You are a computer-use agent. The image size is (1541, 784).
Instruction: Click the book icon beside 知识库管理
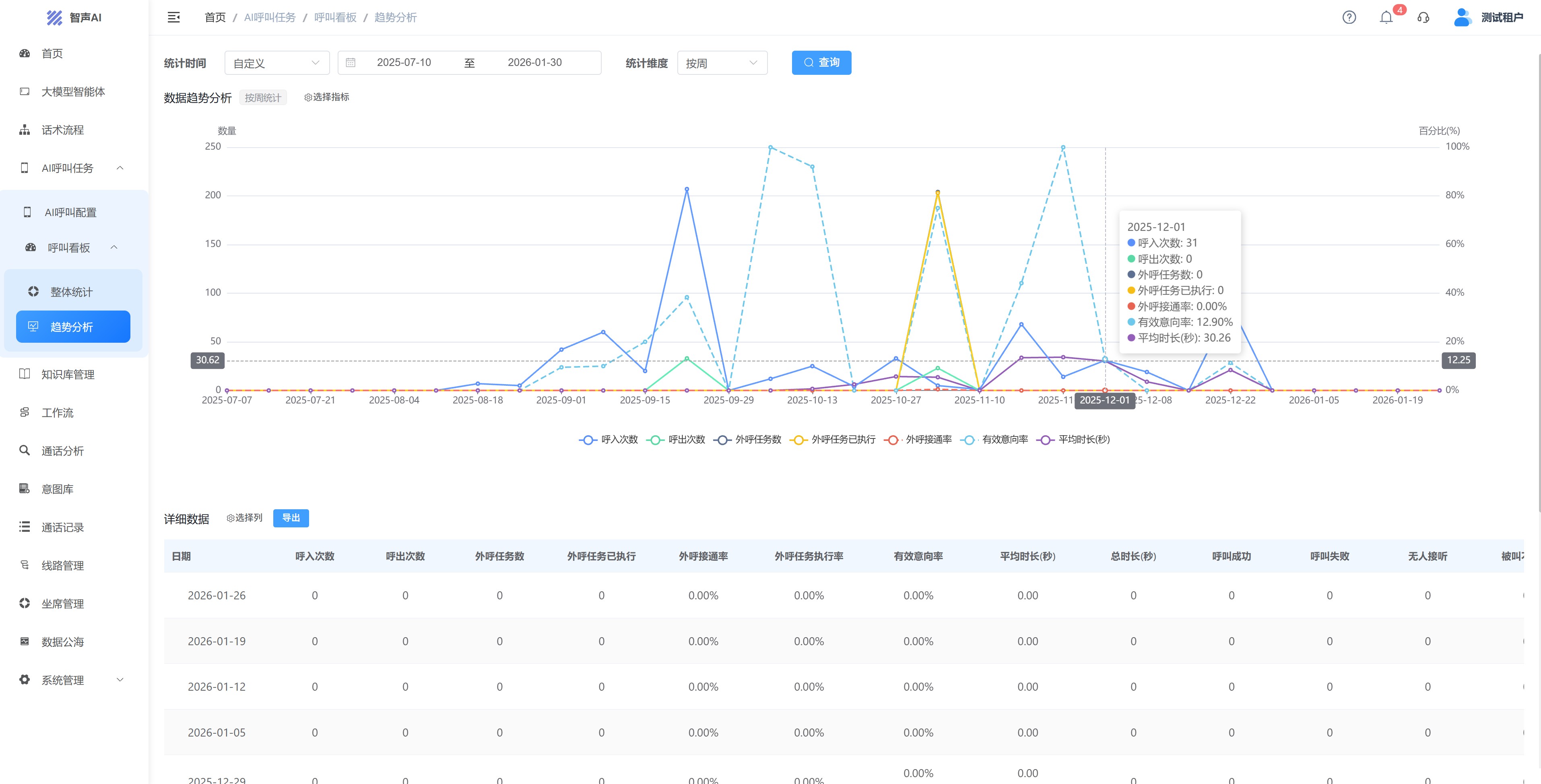(25, 374)
